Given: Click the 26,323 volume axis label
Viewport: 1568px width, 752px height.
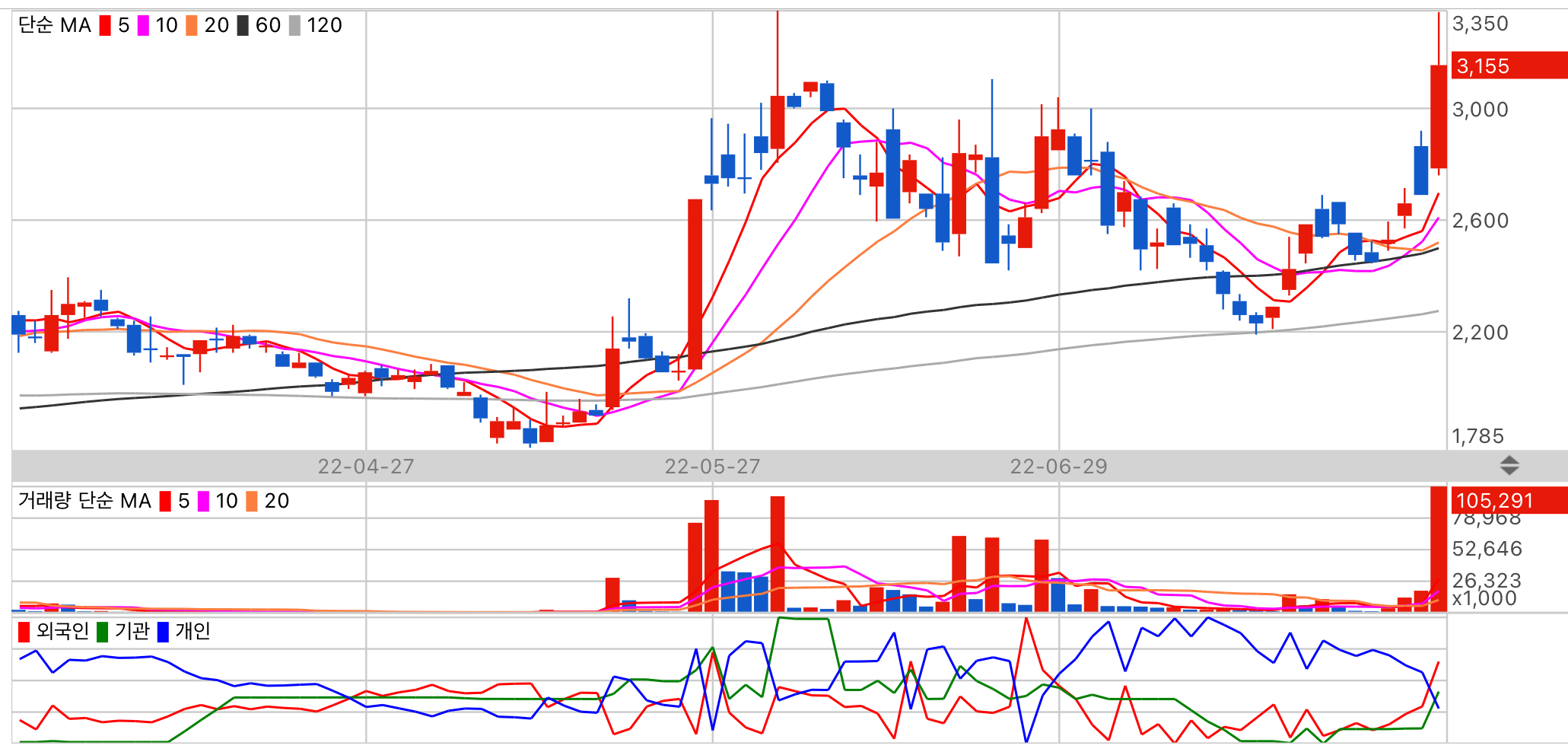Looking at the screenshot, I should 1487,581.
